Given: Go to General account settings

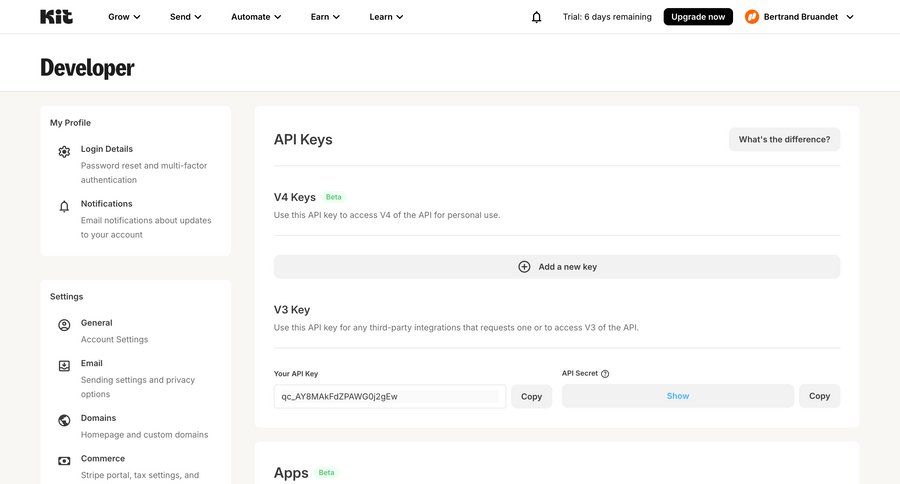Looking at the screenshot, I should 96,323.
